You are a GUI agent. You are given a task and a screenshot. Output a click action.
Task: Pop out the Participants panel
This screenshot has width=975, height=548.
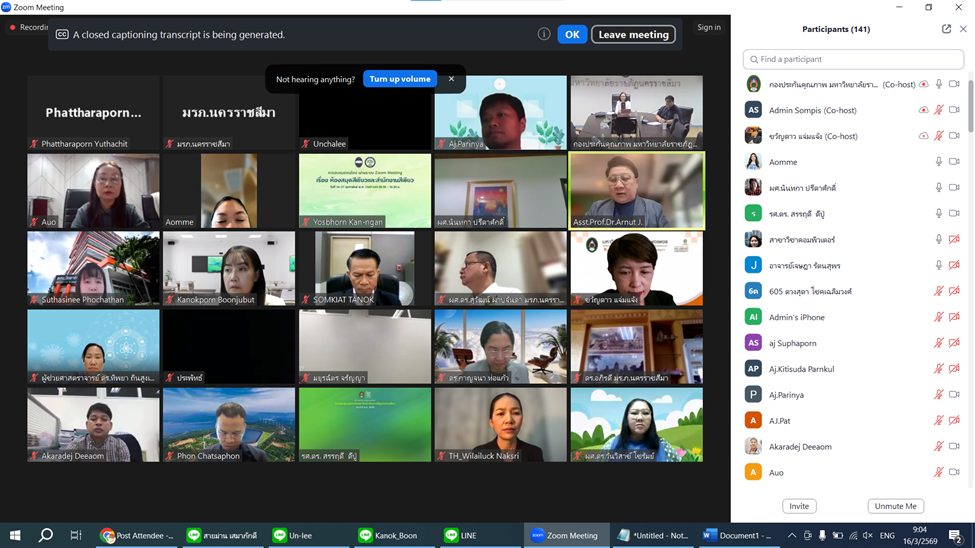coord(946,29)
